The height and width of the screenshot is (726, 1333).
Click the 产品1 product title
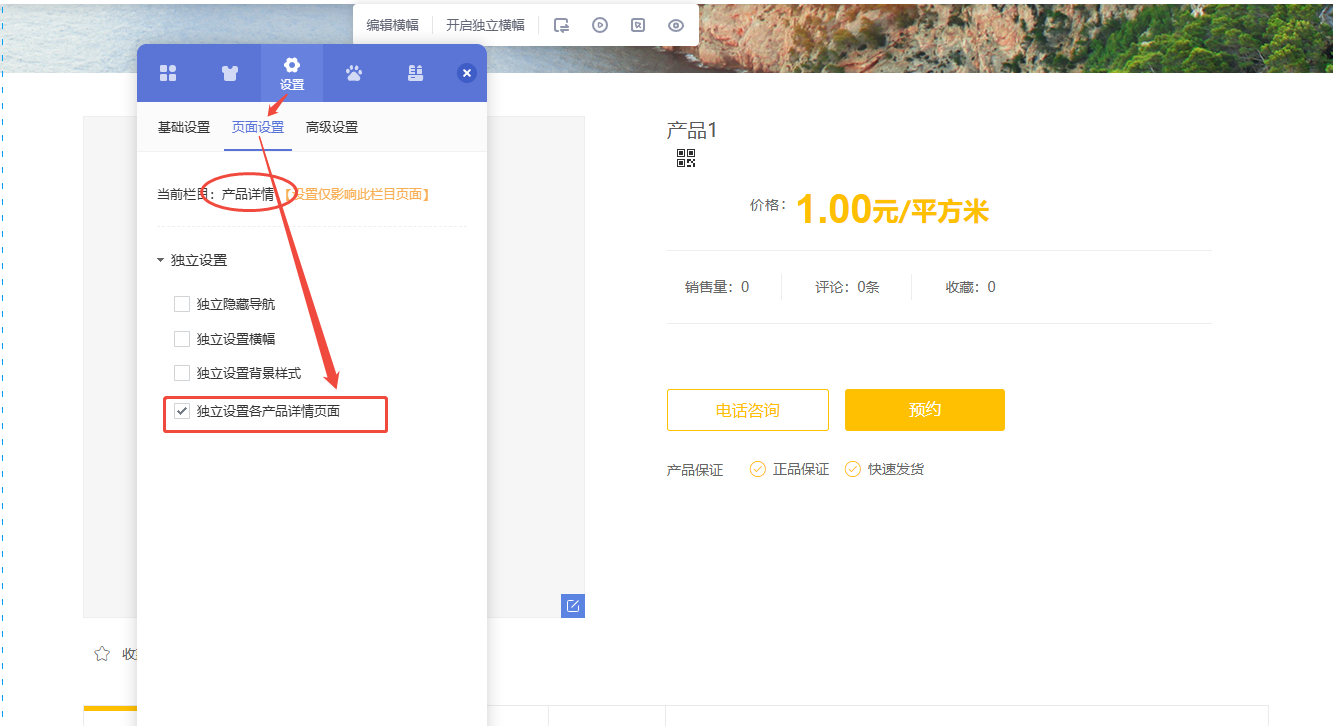[x=692, y=130]
